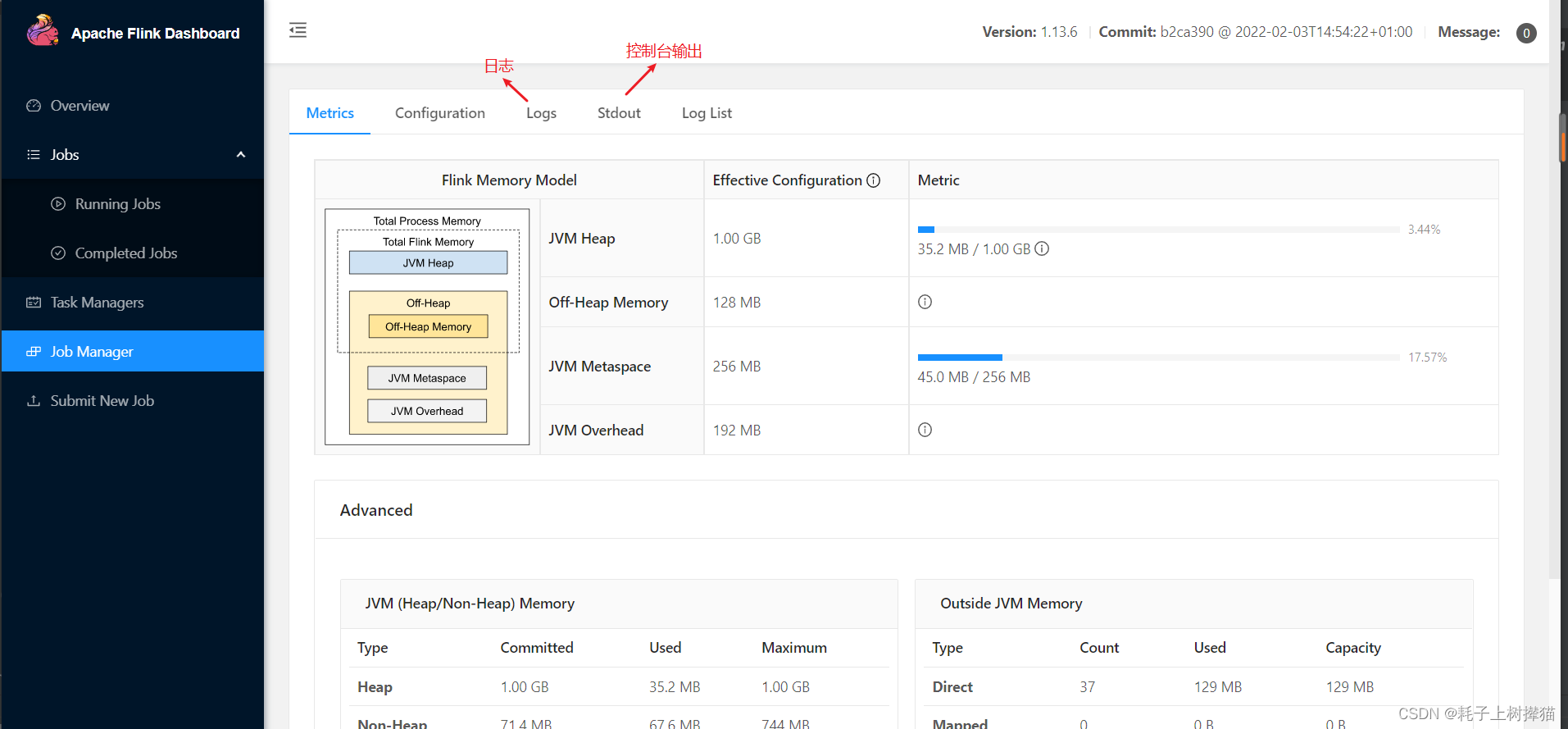Click the Metric column header
This screenshot has height=729, width=1568.
[x=939, y=180]
